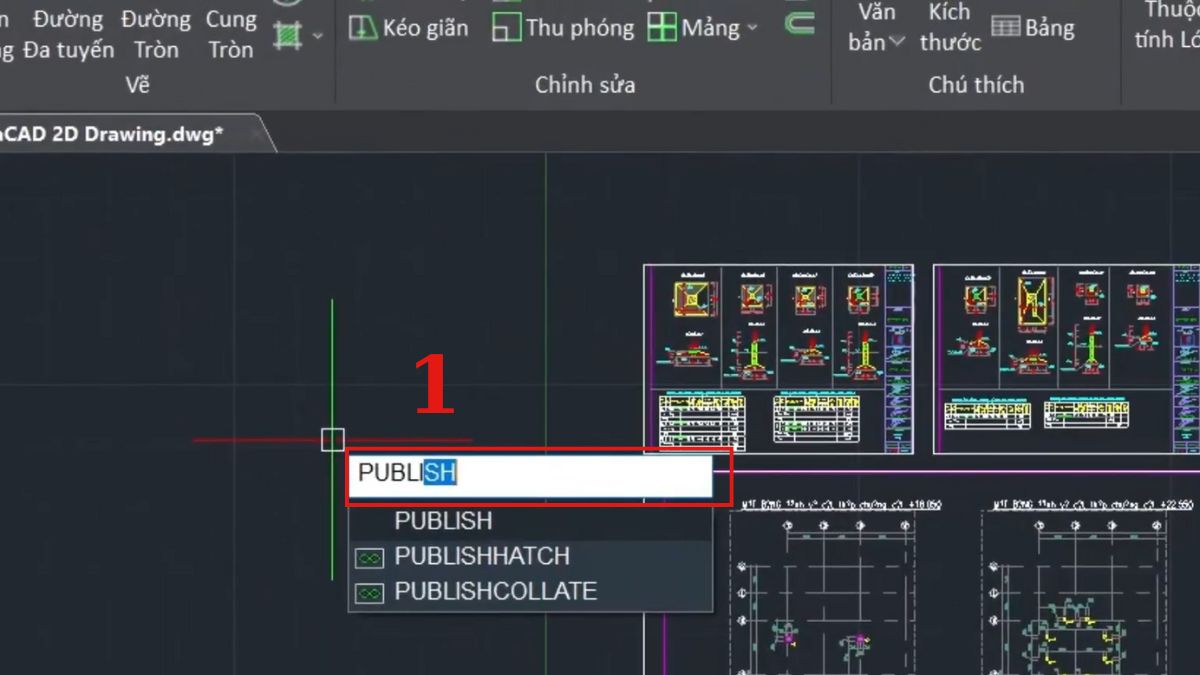The width and height of the screenshot is (1200, 675).
Task: Select the Đường Tròn circle tool
Action: click(x=155, y=34)
